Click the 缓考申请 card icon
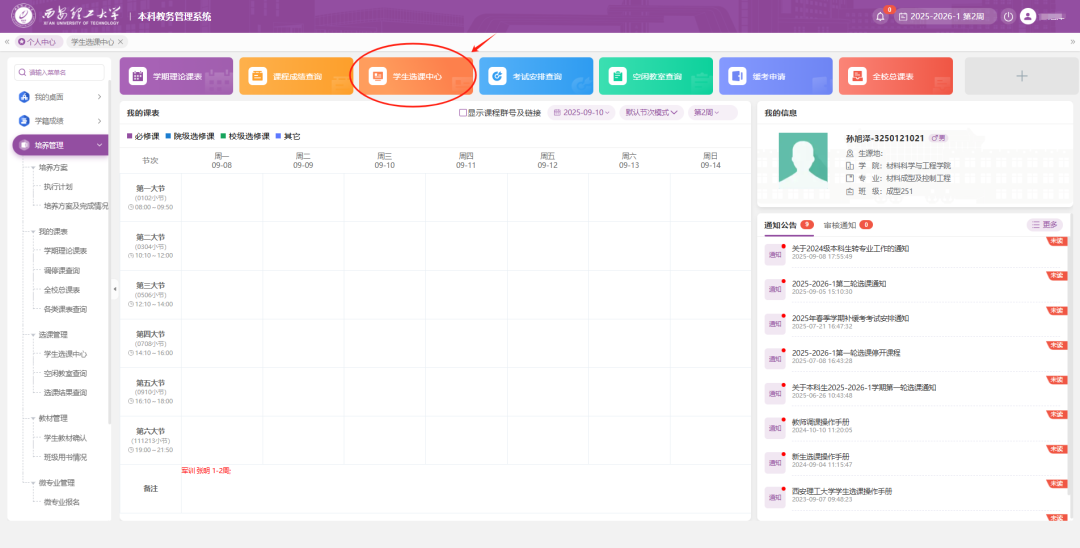Viewport: 1080px width, 548px height. (738, 76)
